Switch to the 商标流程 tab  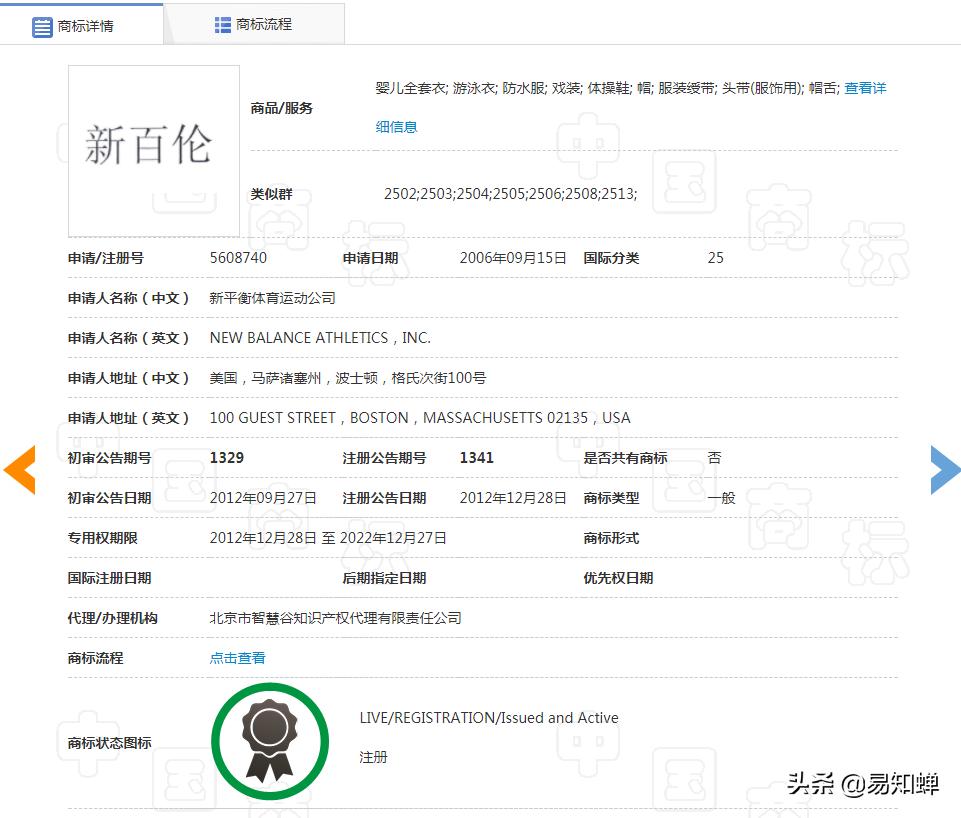click(x=255, y=24)
